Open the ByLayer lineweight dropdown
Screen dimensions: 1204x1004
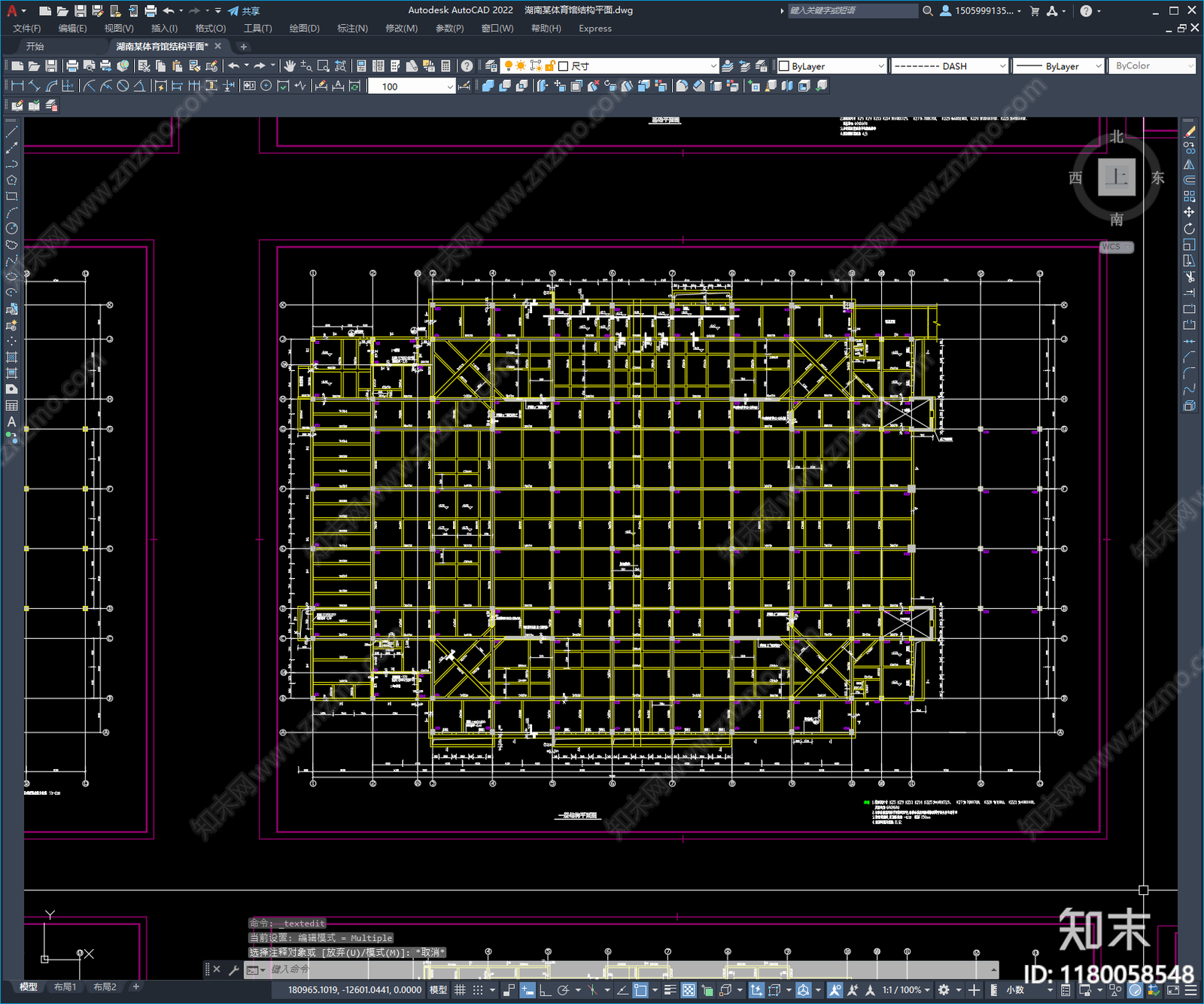(1057, 66)
